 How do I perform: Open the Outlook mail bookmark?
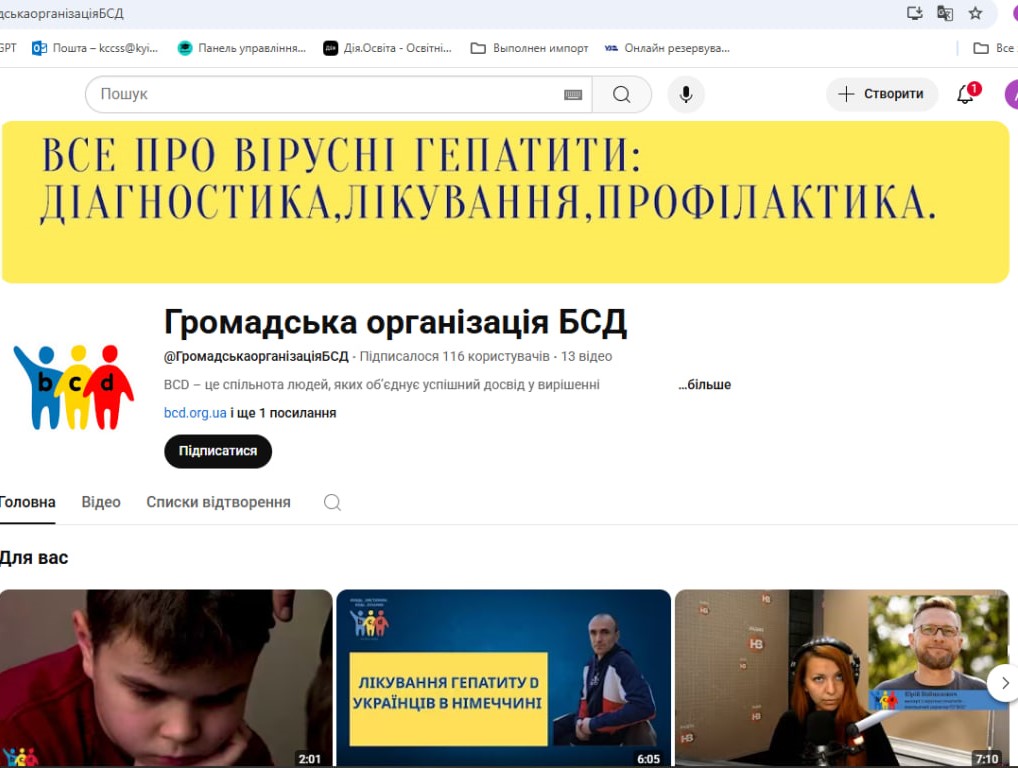pyautogui.click(x=95, y=48)
